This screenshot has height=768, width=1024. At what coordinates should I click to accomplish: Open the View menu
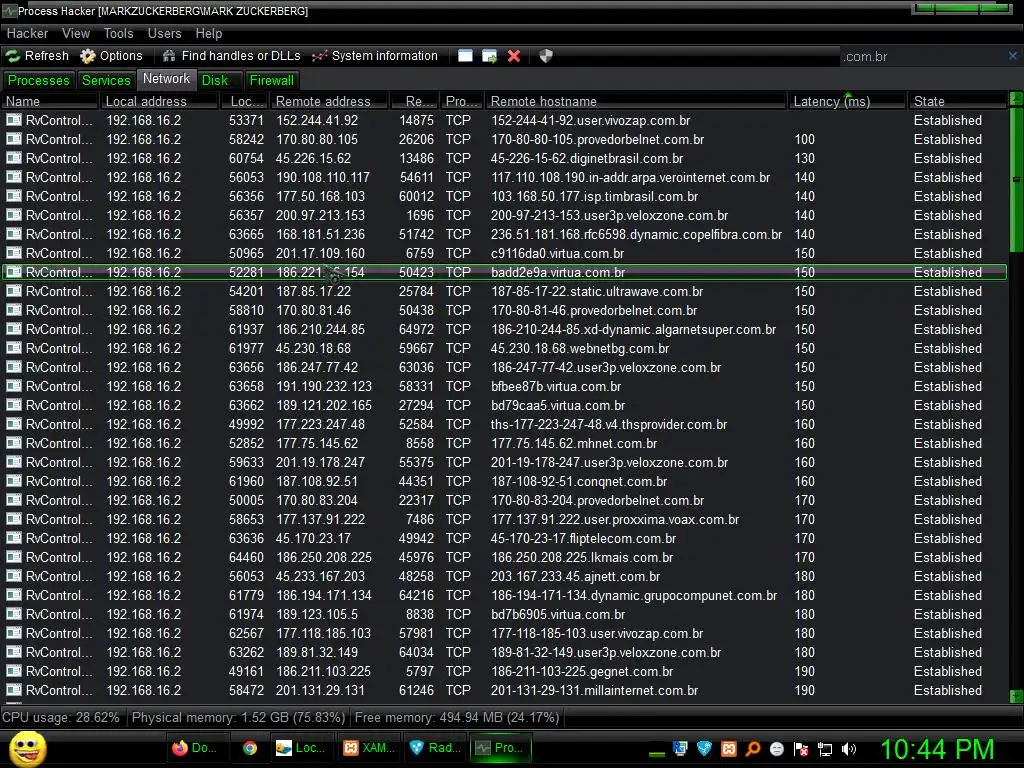pyautogui.click(x=76, y=33)
